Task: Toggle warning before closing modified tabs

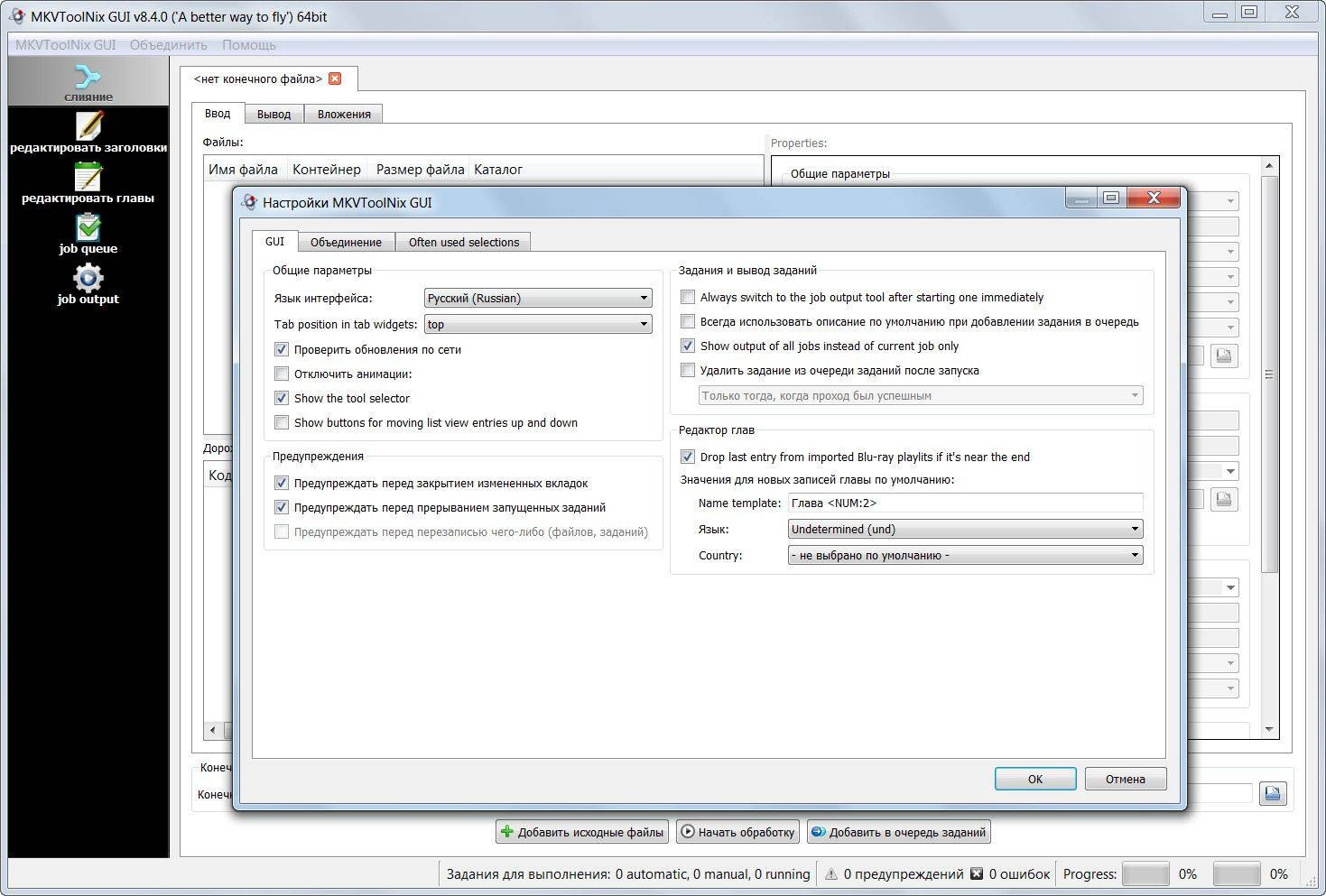Action: click(x=282, y=483)
